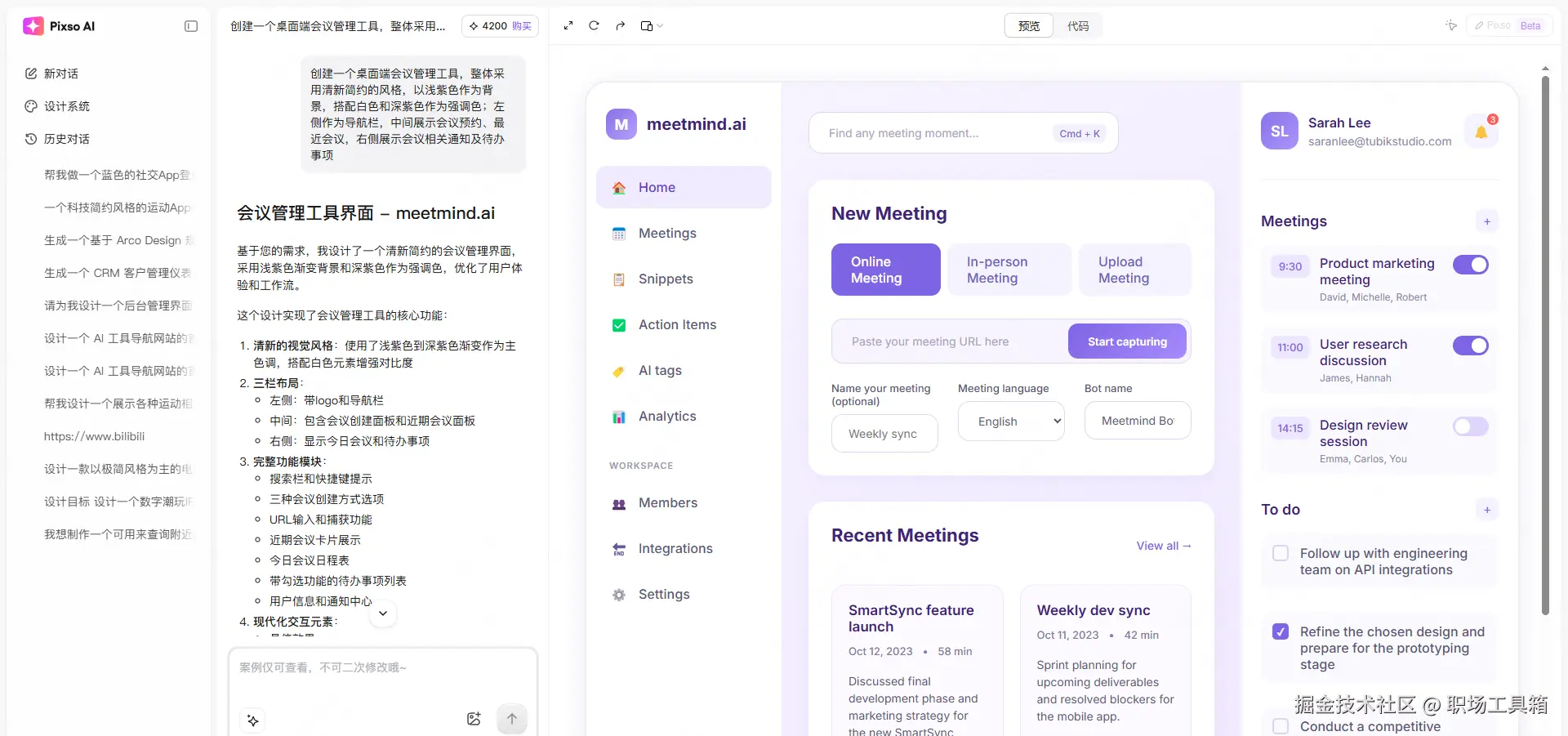Click the 9:30 meeting time badge
This screenshot has height=736, width=1568.
point(1290,266)
